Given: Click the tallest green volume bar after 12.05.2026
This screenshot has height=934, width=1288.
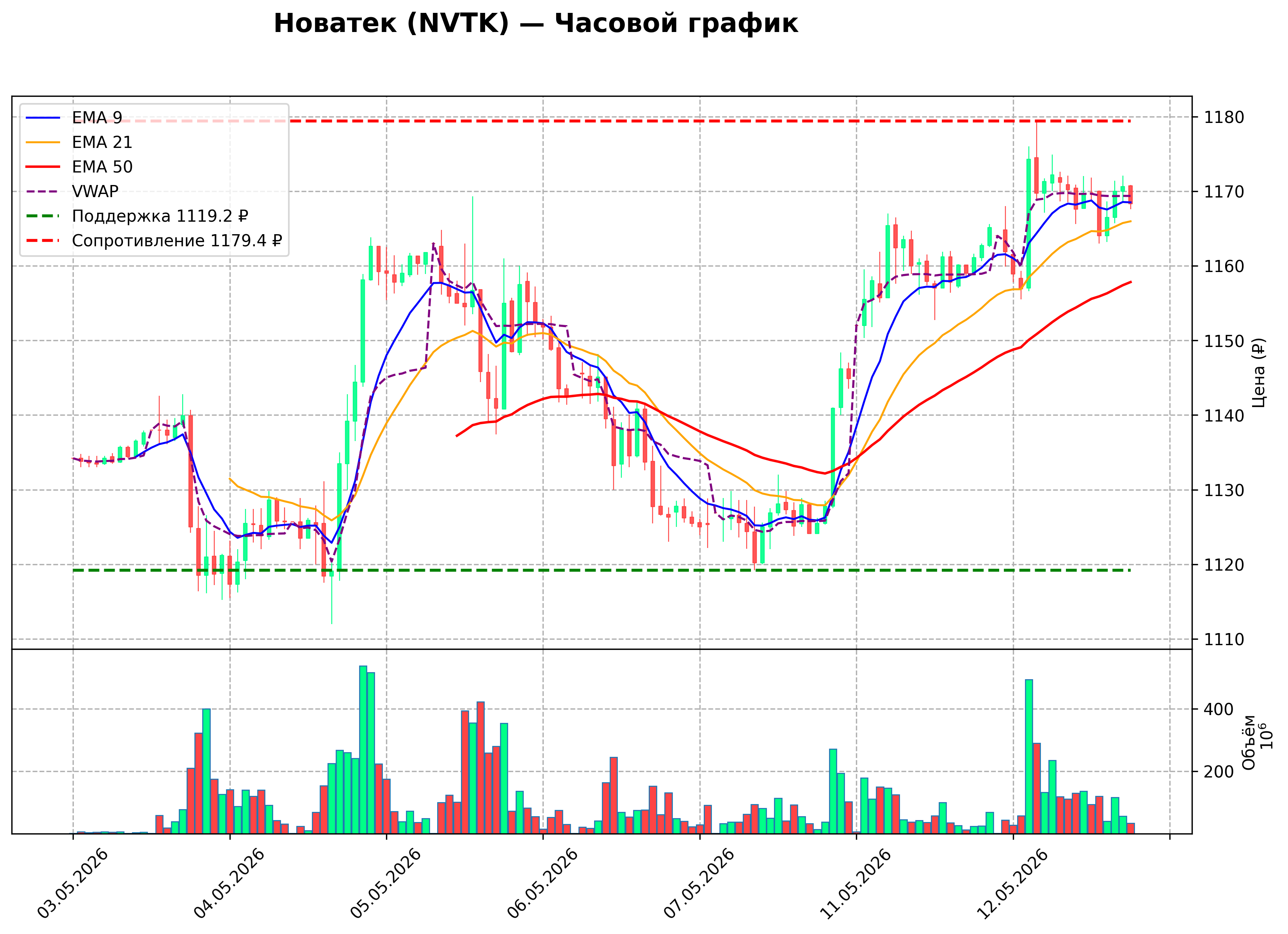Looking at the screenshot, I should tap(1028, 756).
